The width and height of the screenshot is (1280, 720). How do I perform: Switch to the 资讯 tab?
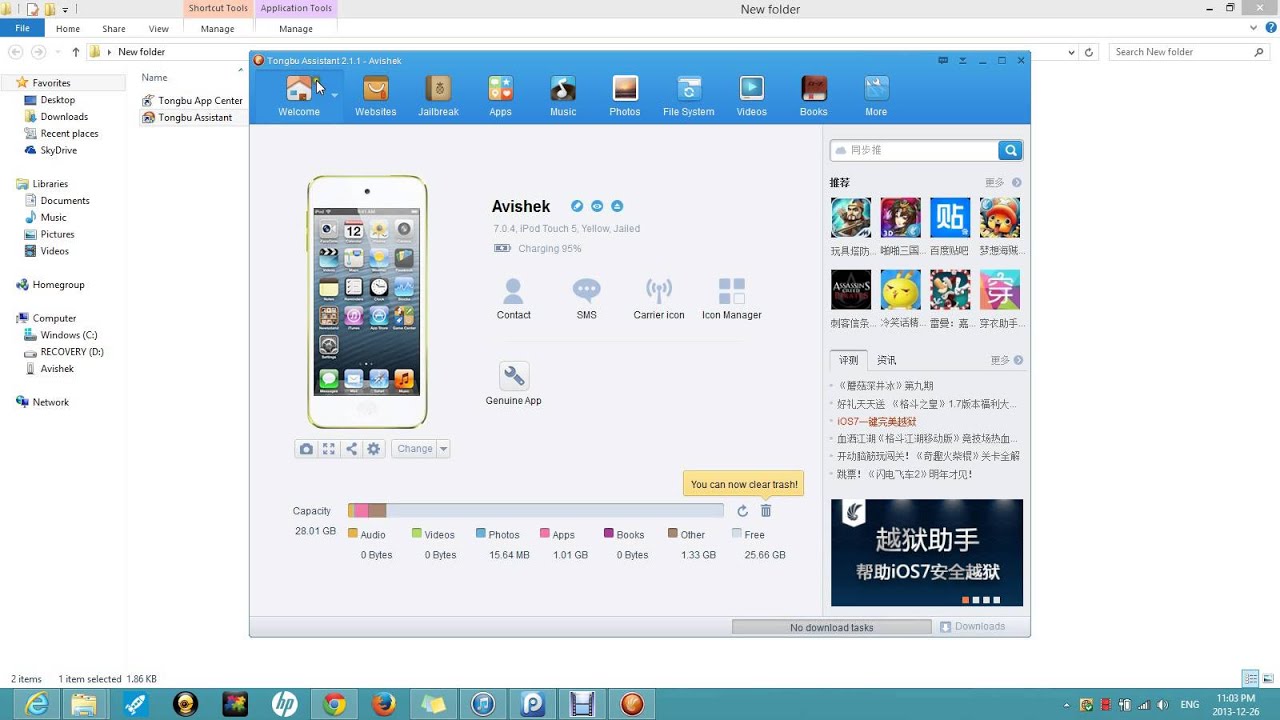pyautogui.click(x=887, y=360)
